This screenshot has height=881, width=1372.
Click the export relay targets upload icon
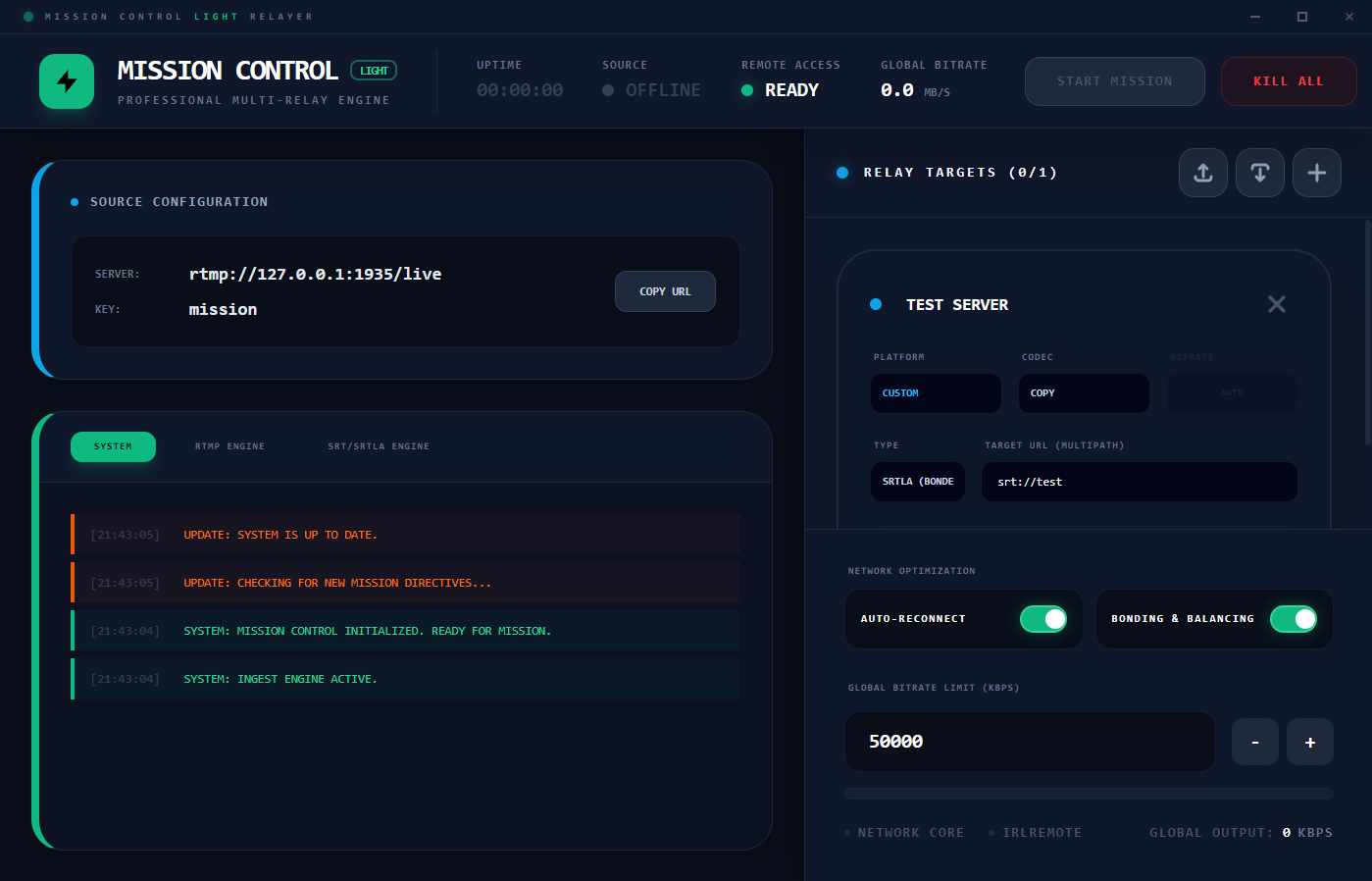(1203, 173)
